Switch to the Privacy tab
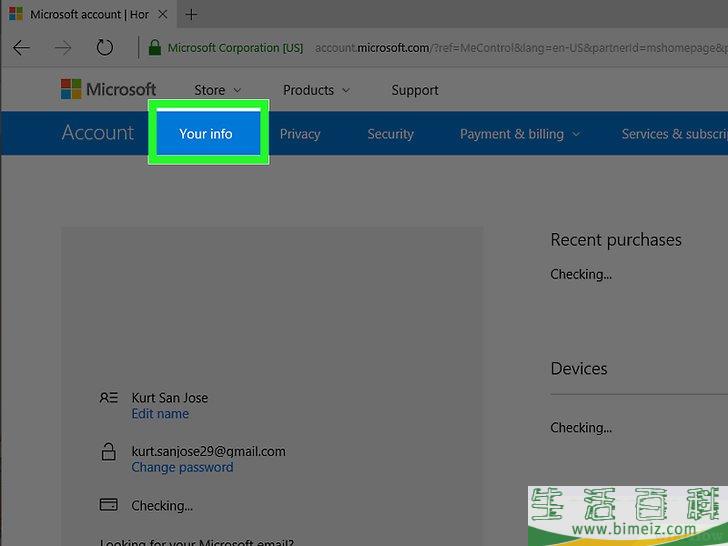Screen dimensions: 728x546 click(x=300, y=134)
